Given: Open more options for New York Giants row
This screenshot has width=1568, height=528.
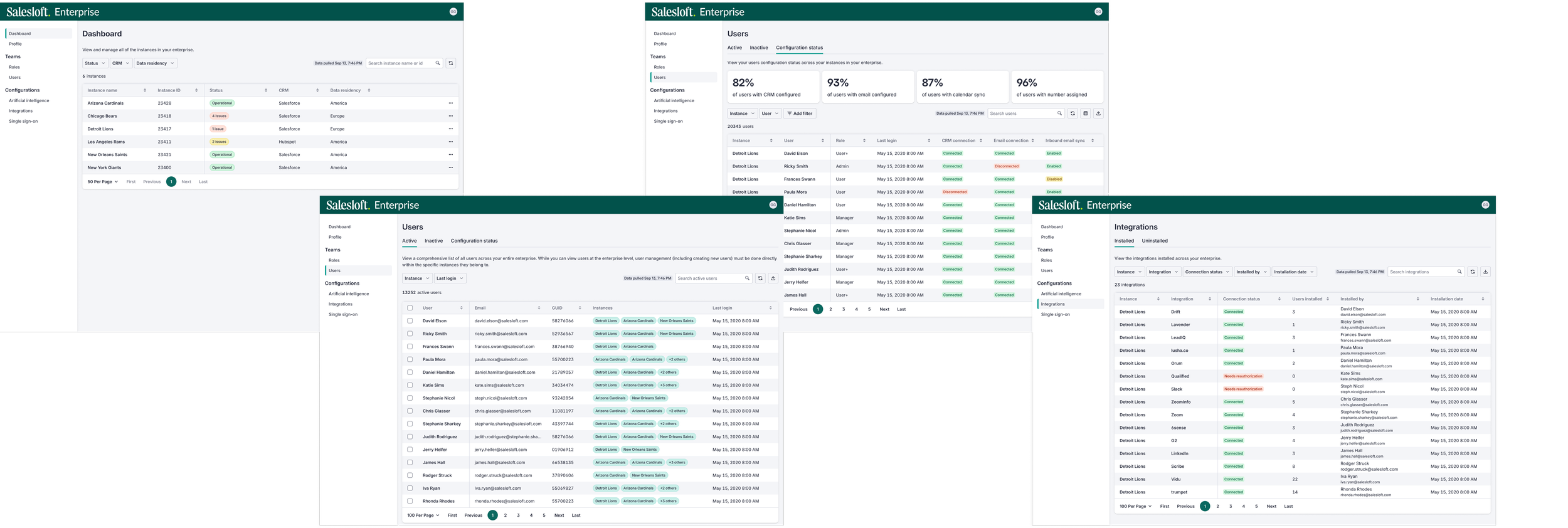Looking at the screenshot, I should click(450, 167).
